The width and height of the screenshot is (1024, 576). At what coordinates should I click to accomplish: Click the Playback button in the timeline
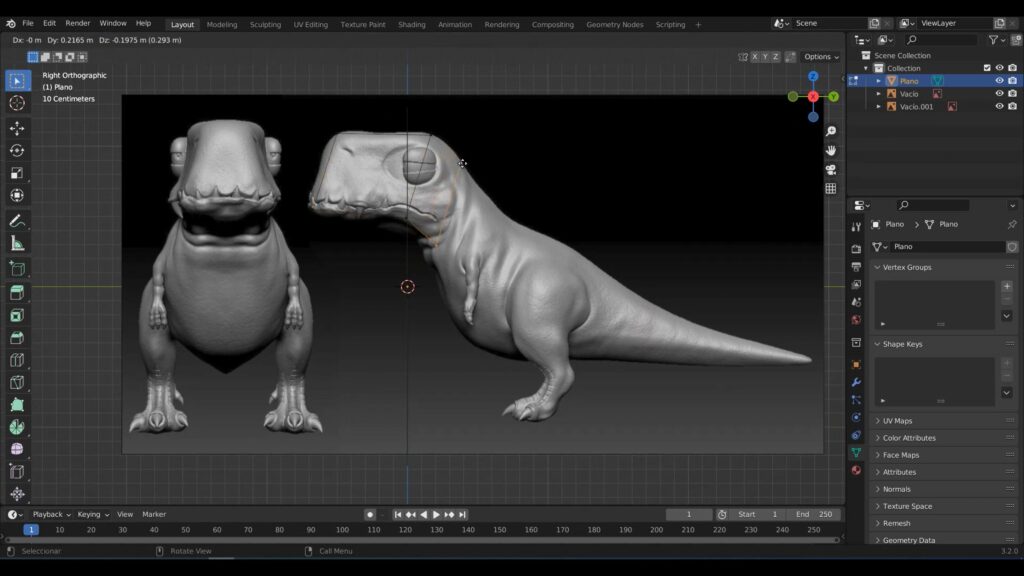click(49, 514)
